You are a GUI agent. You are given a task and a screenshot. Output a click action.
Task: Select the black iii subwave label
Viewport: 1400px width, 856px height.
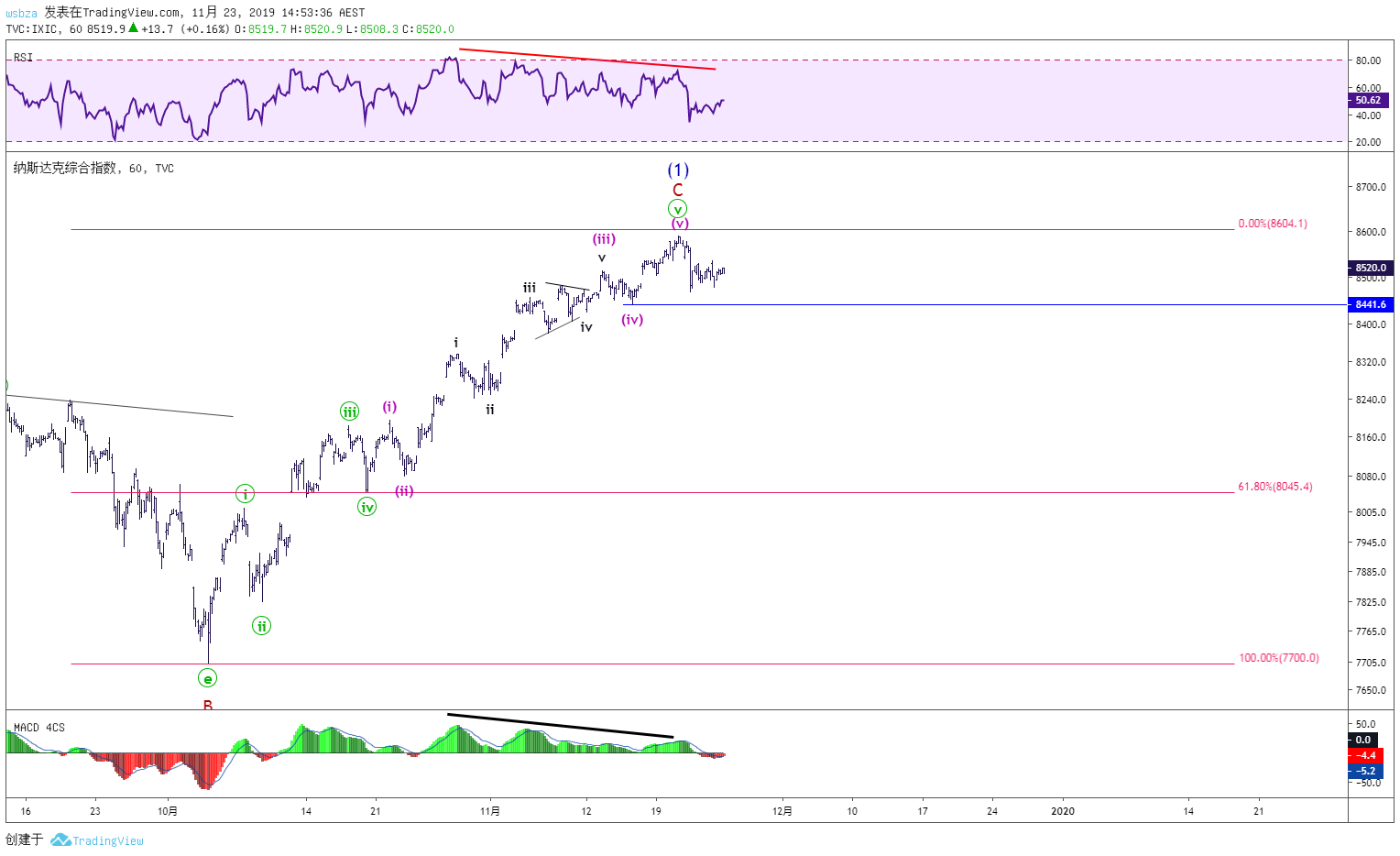[x=530, y=288]
